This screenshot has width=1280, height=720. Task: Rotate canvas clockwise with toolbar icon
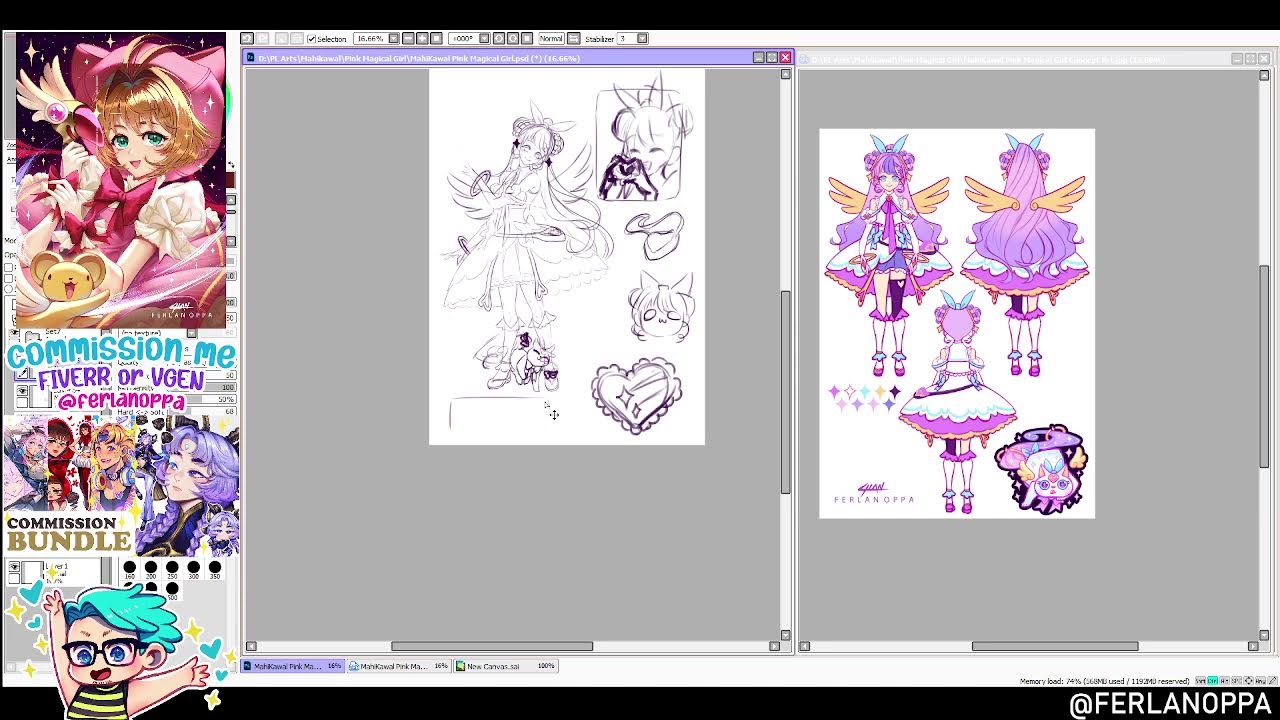point(513,39)
